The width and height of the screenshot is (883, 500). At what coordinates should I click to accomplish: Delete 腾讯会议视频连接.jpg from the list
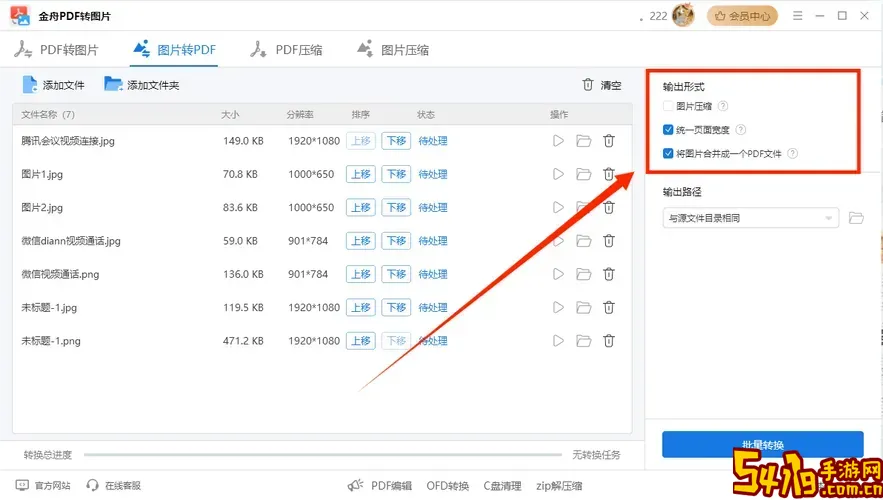coord(609,141)
